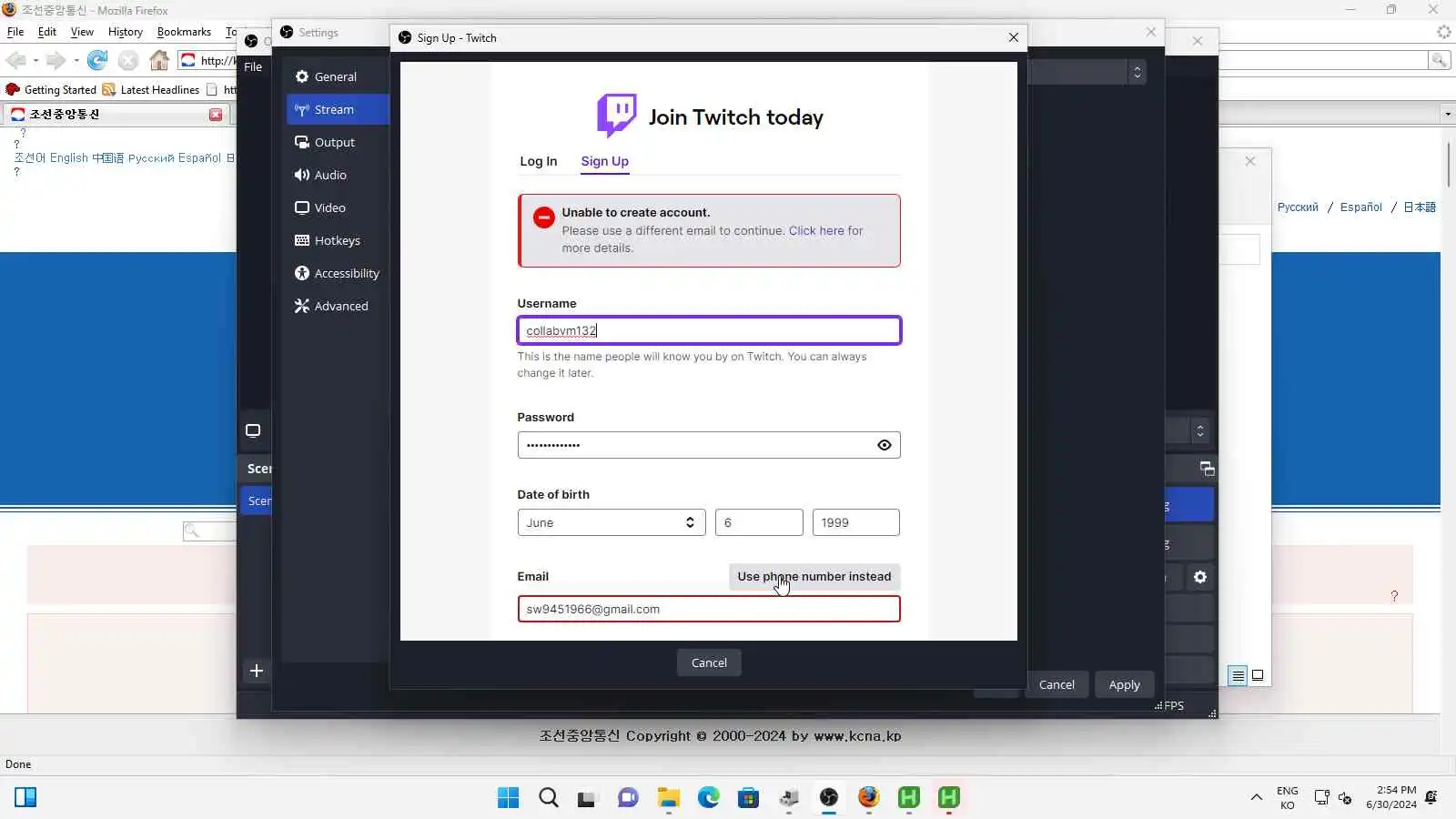Click the OBS dock pop-out icon
Viewport: 1456px width, 819px height.
[x=1208, y=469]
